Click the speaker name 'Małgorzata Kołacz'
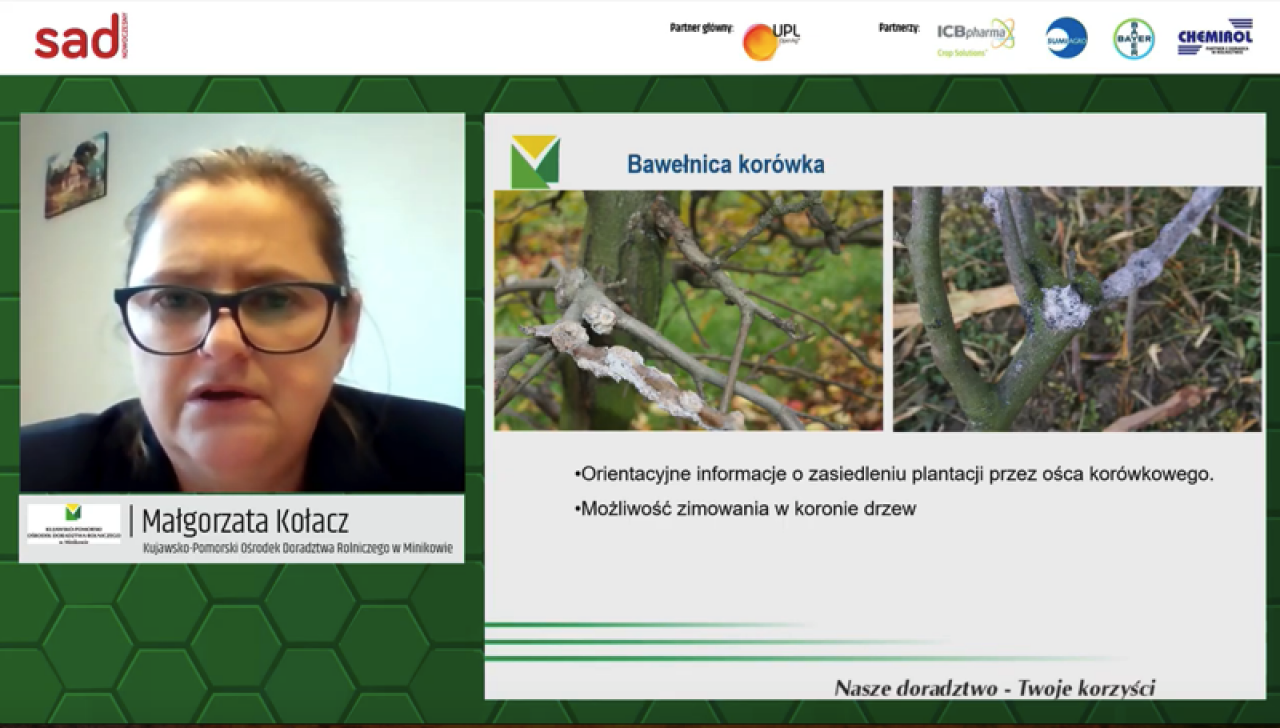The image size is (1280, 728). click(x=245, y=521)
